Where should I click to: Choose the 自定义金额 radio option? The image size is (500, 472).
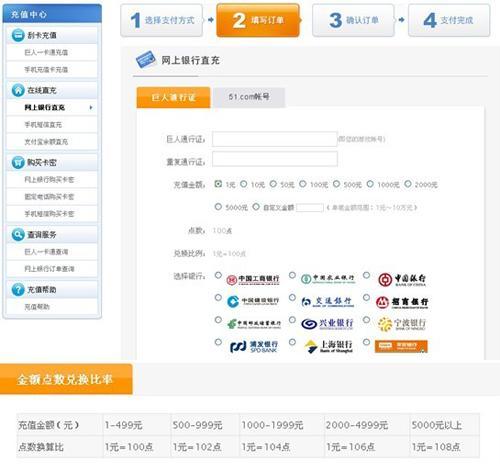coord(256,207)
